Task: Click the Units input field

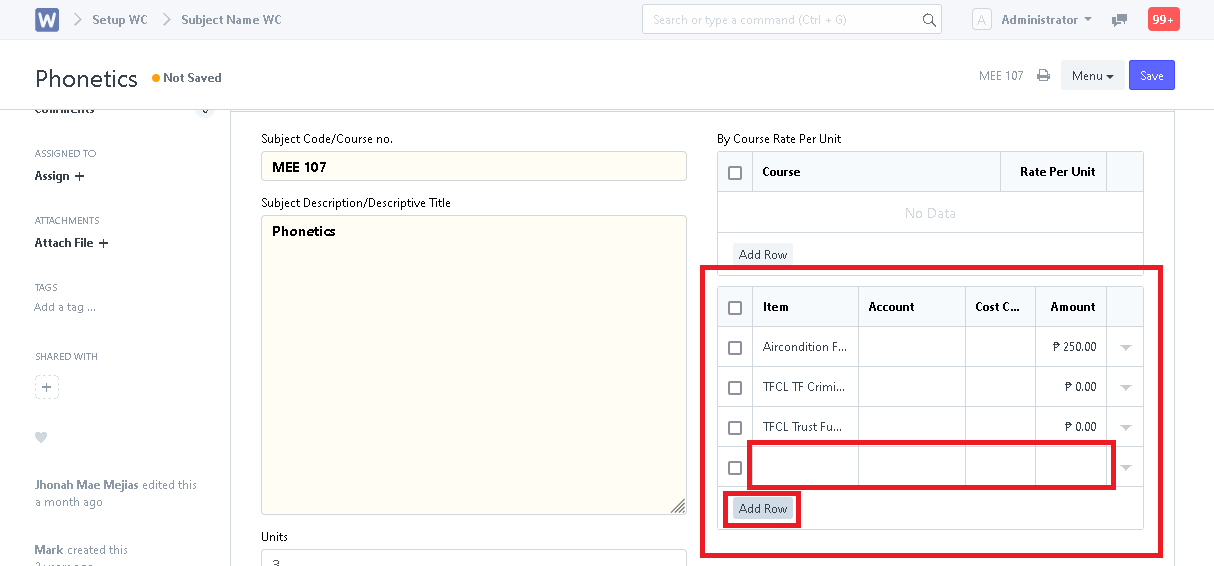Action: [x=474, y=558]
